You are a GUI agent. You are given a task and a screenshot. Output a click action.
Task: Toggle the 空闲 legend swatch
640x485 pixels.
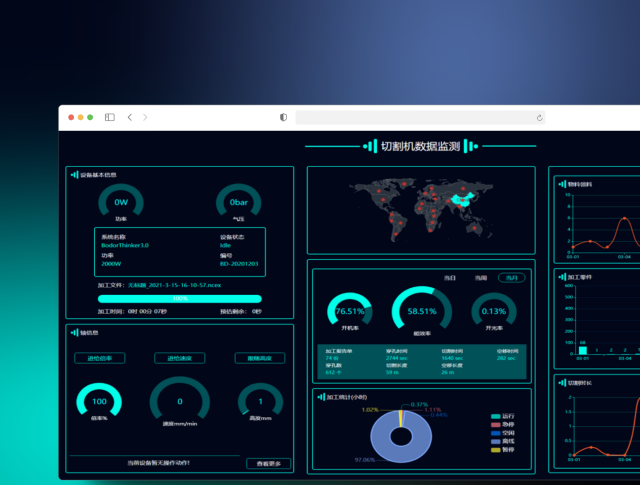coord(496,433)
